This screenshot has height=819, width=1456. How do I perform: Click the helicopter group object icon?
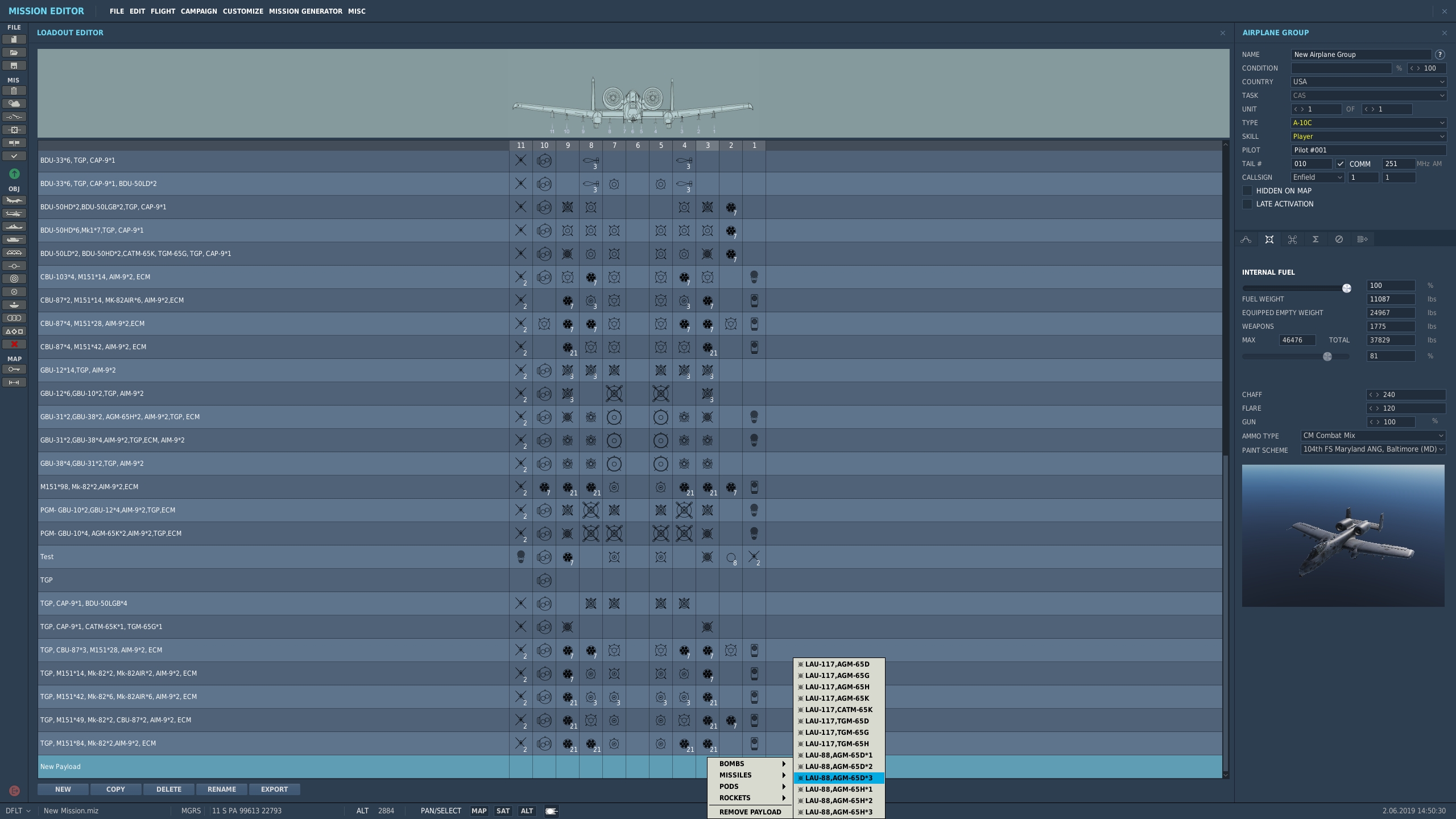point(14,213)
